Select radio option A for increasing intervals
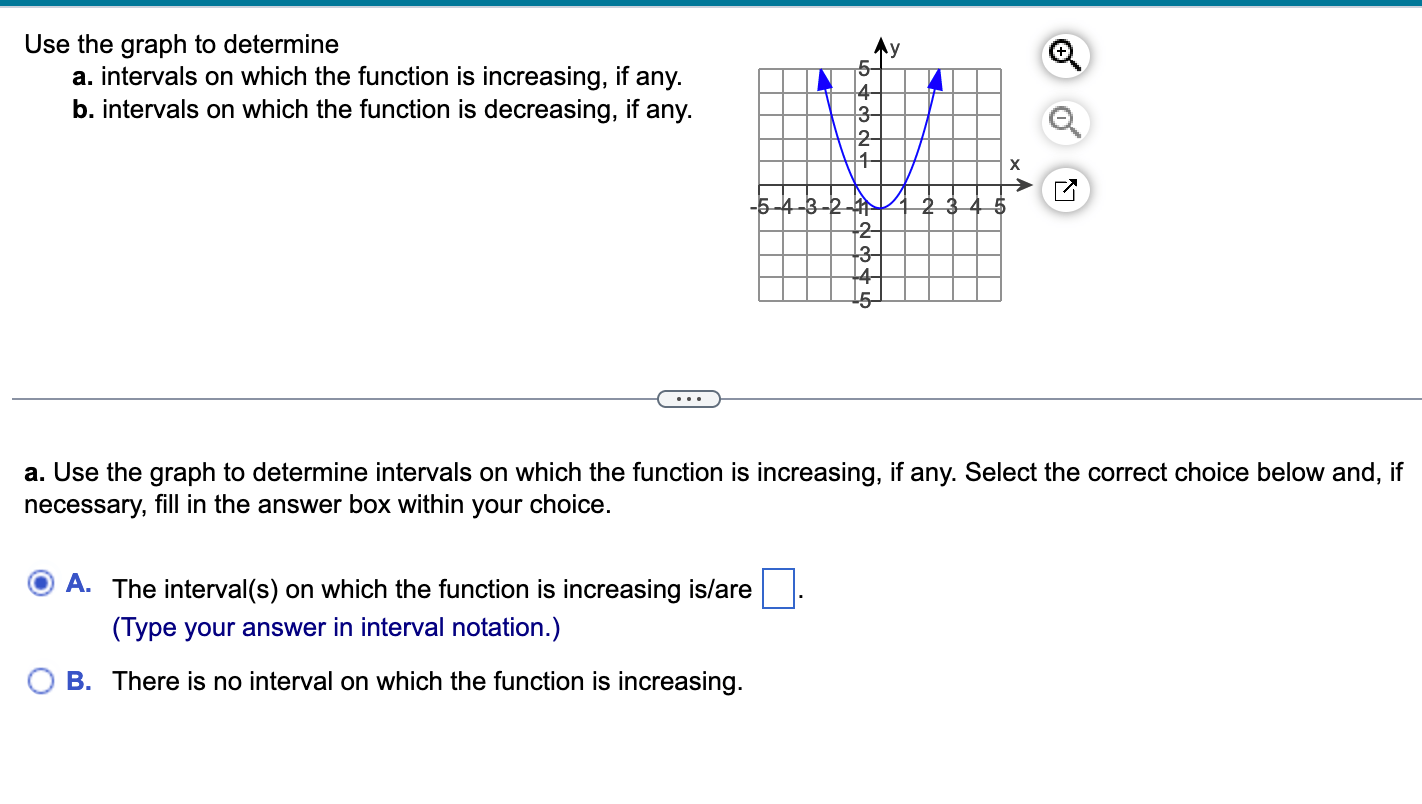 pyautogui.click(x=41, y=583)
